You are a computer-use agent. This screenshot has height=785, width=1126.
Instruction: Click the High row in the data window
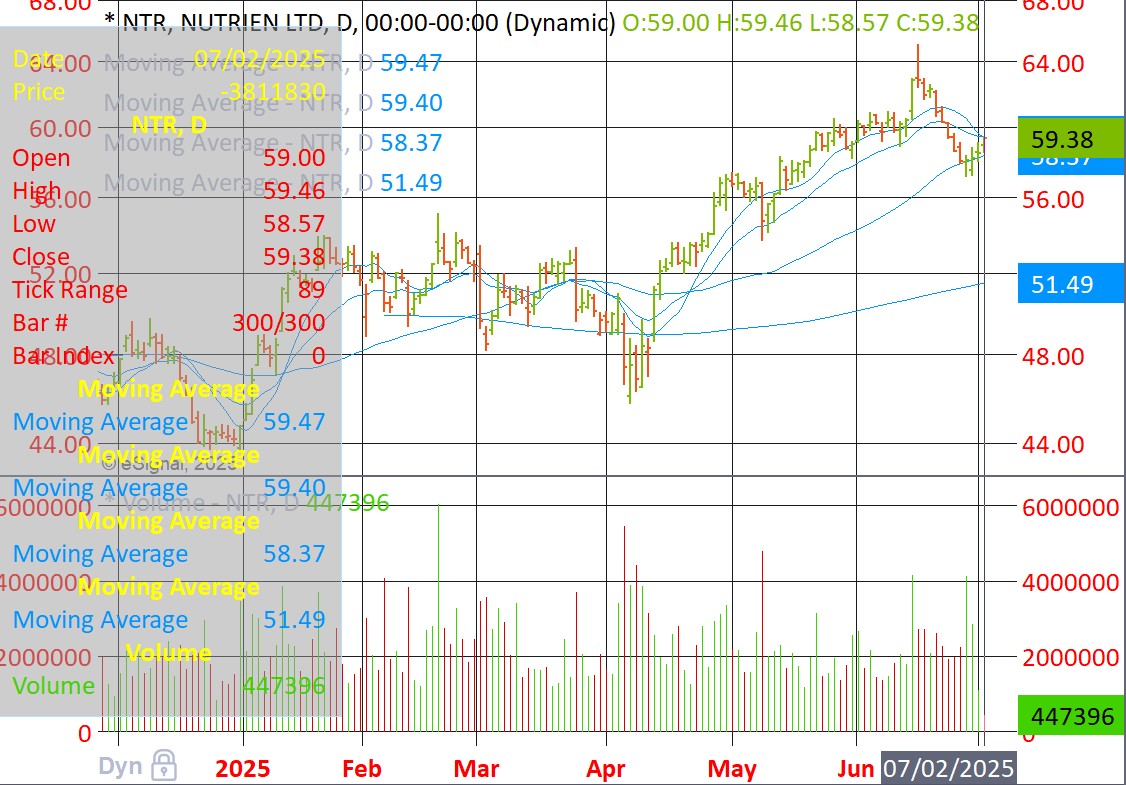pos(169,190)
